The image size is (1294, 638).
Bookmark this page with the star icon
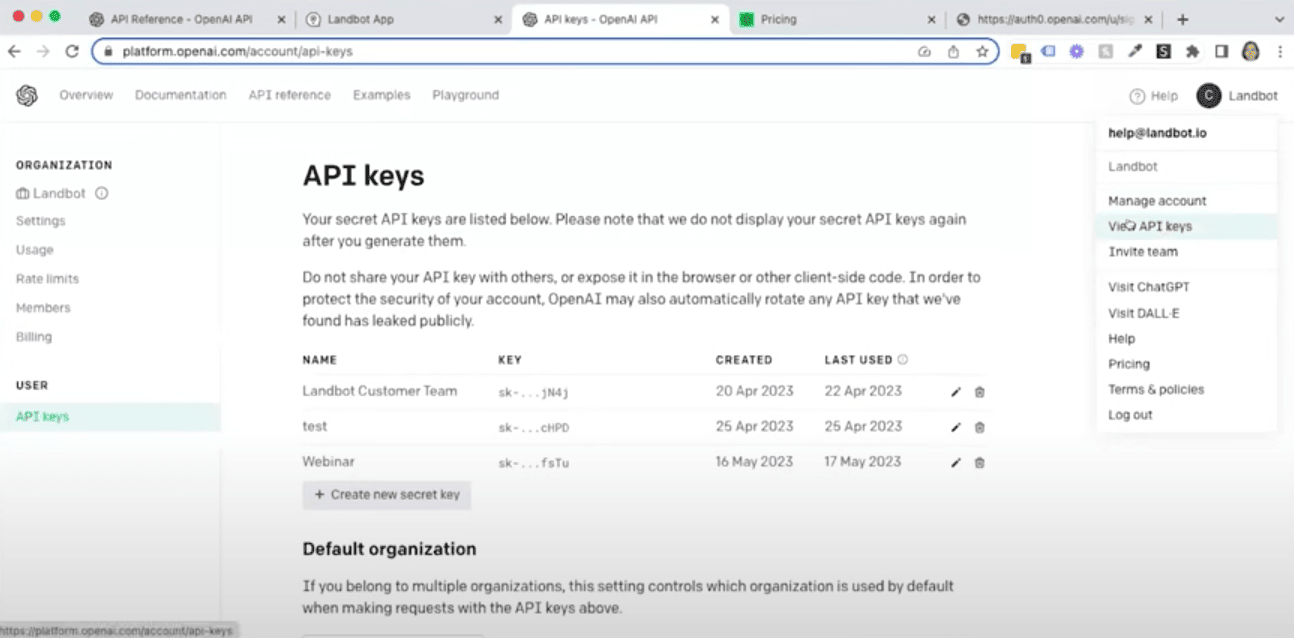tap(982, 50)
